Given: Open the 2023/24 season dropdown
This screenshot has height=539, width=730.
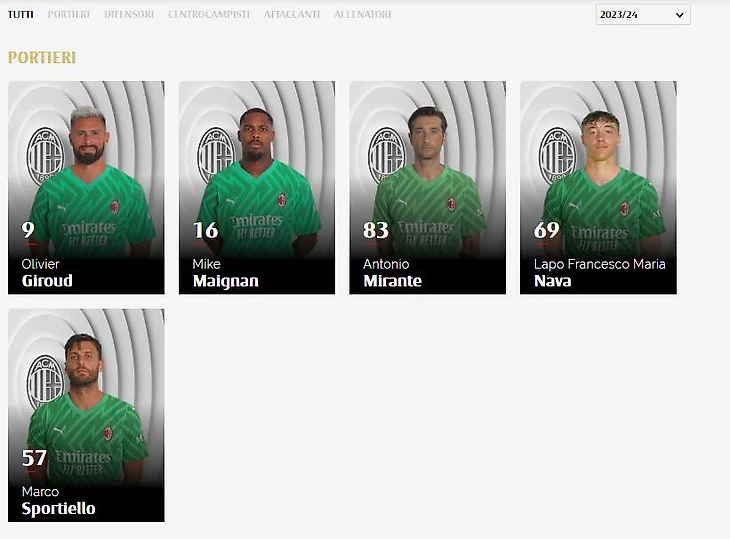Looking at the screenshot, I should pos(643,14).
